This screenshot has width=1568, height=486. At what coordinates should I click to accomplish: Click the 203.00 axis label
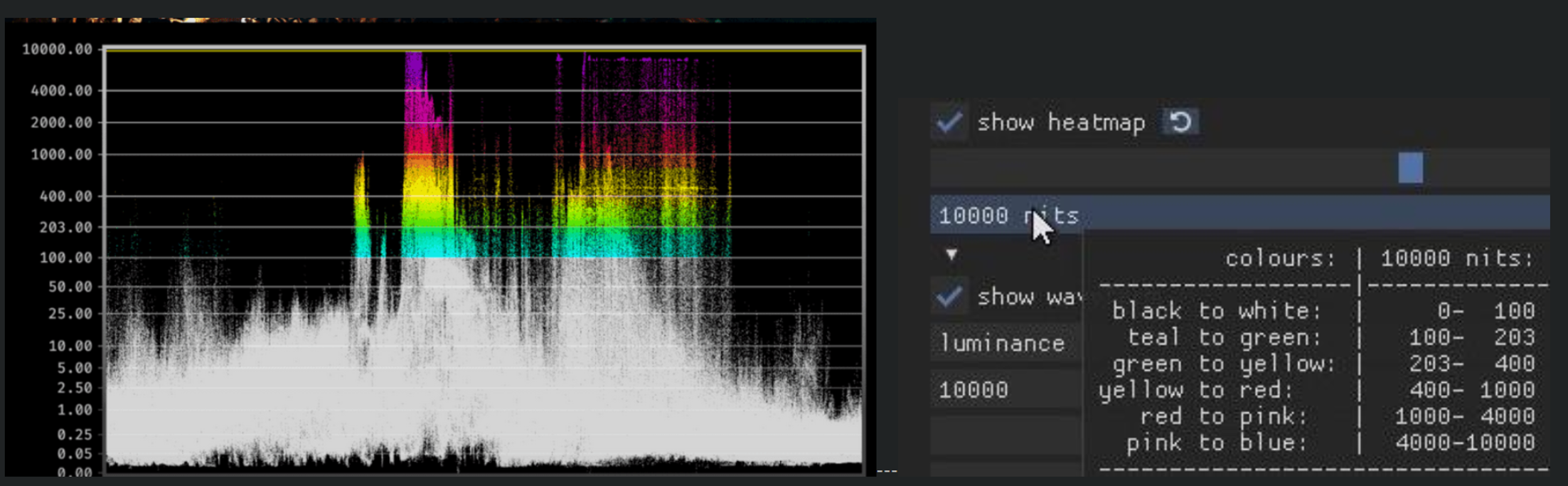pos(65,227)
